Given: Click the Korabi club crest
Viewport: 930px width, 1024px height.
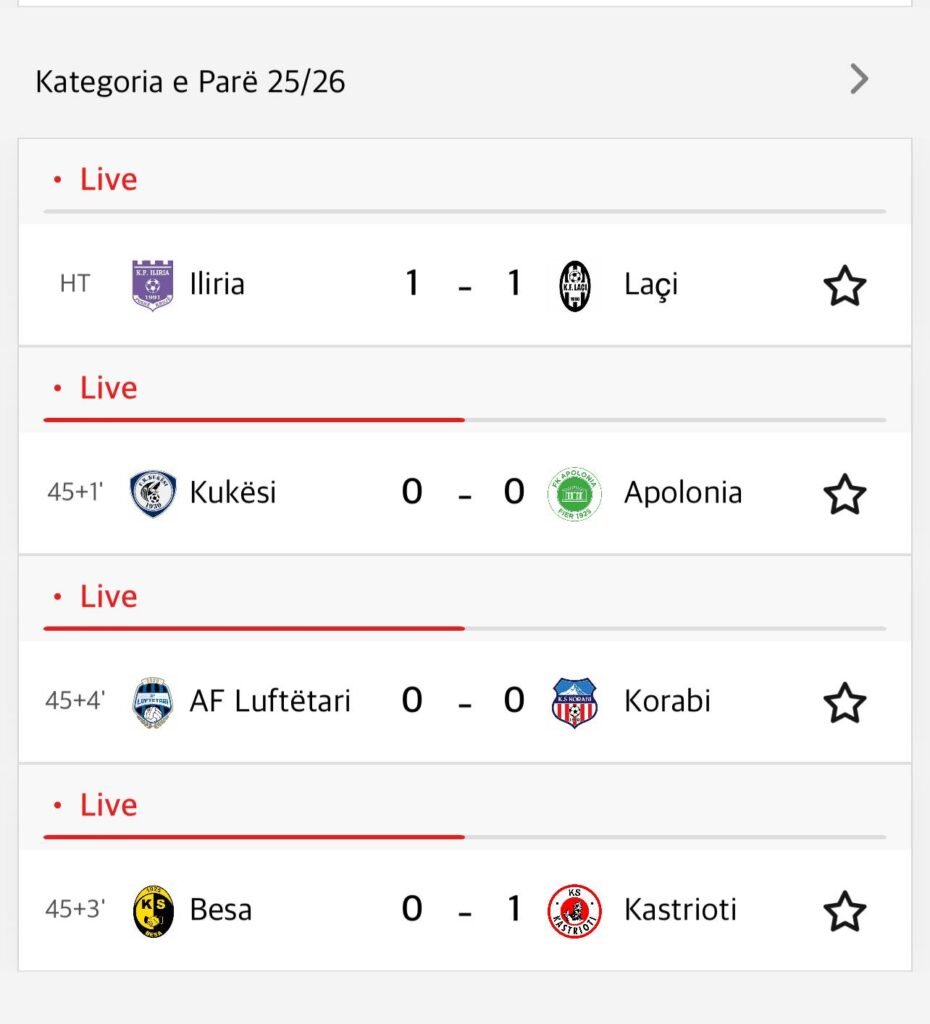Looking at the screenshot, I should 575,702.
